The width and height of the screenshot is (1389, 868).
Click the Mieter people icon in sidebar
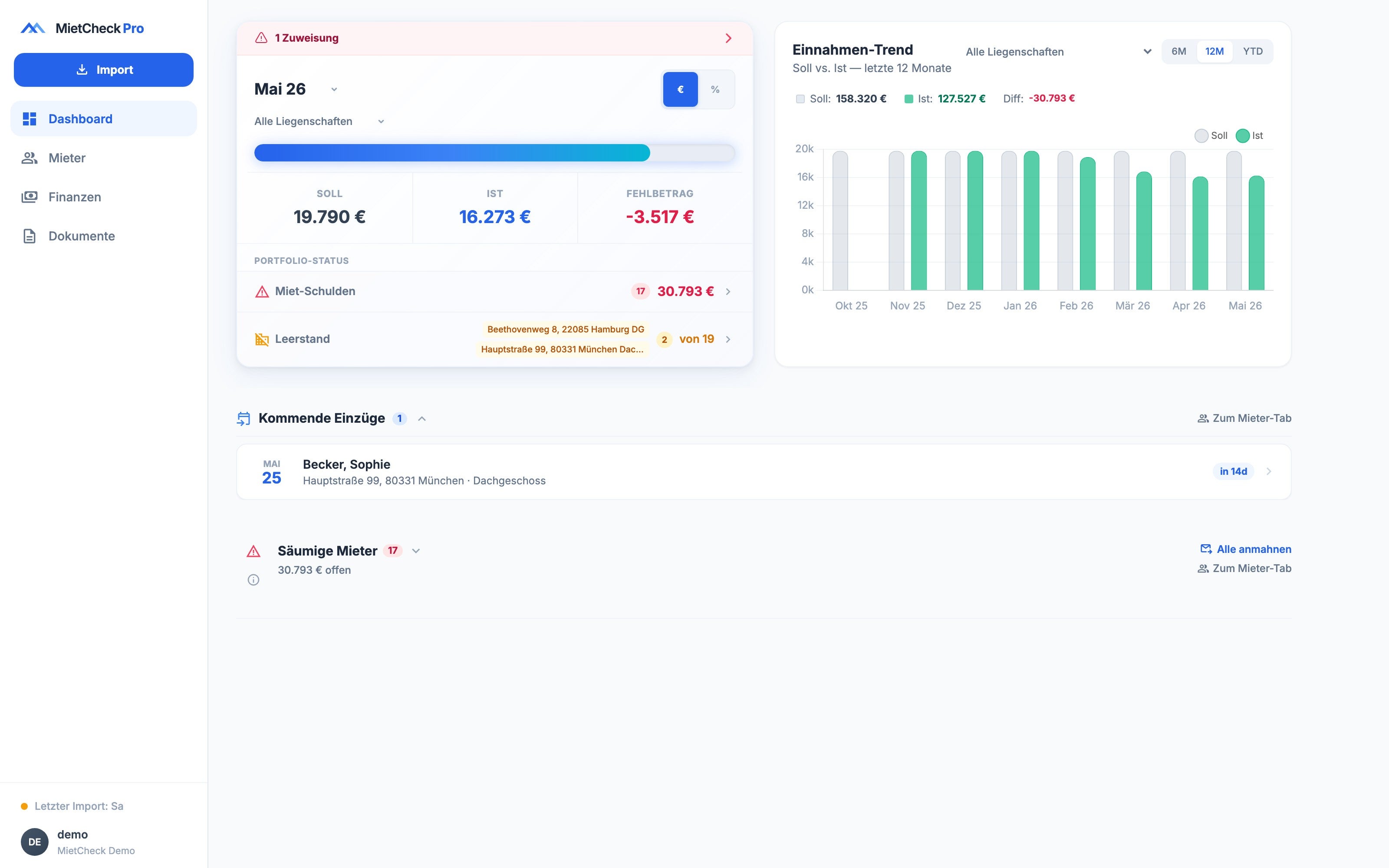(29, 158)
